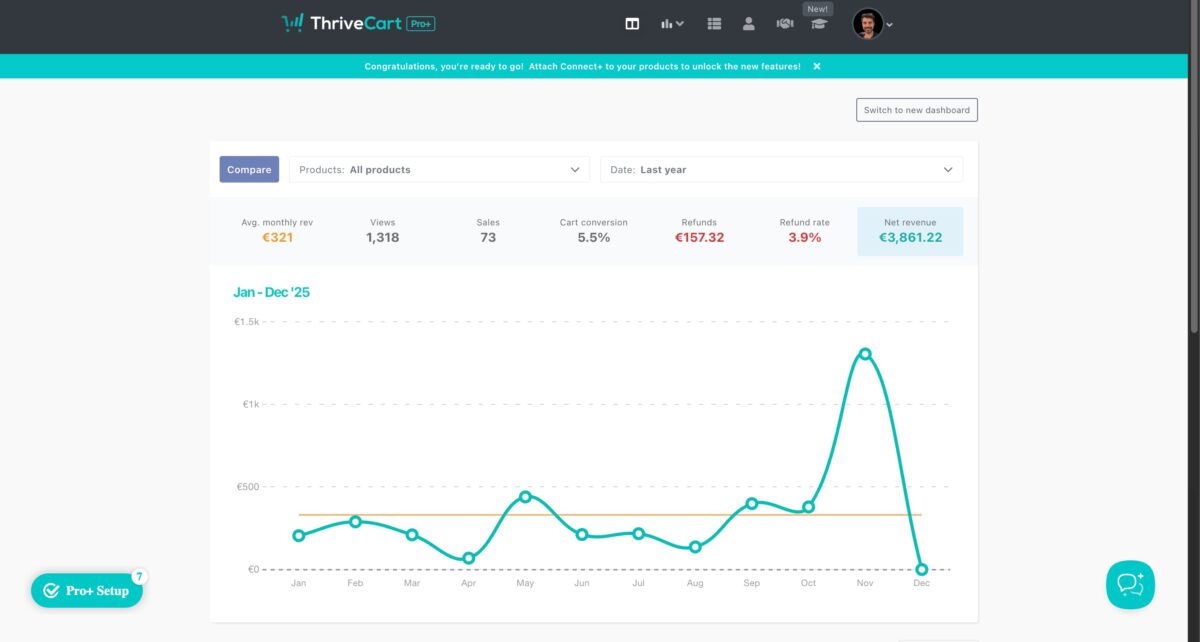
Task: Click the Compare button
Action: click(x=249, y=170)
